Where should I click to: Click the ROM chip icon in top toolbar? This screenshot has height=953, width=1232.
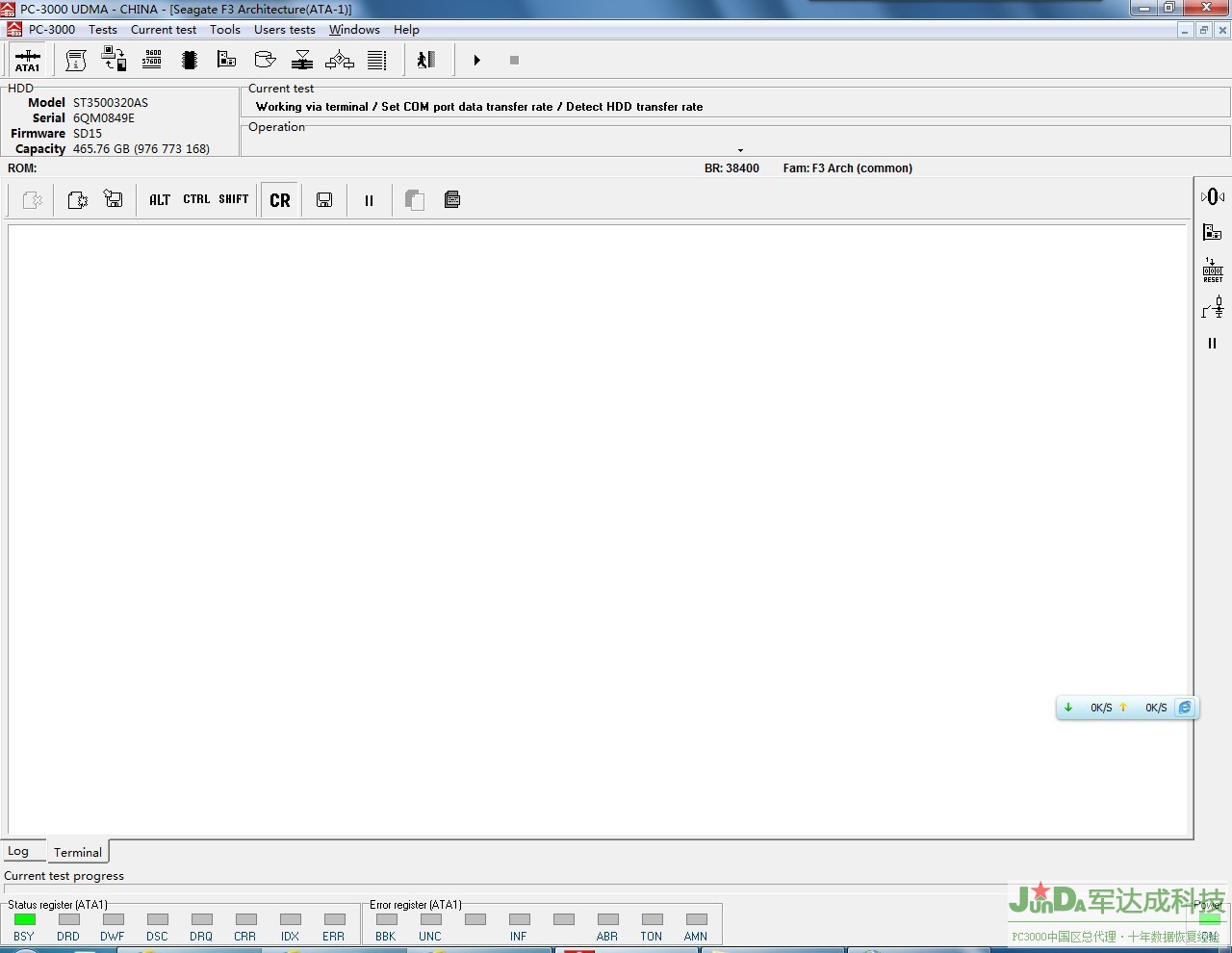(190, 60)
